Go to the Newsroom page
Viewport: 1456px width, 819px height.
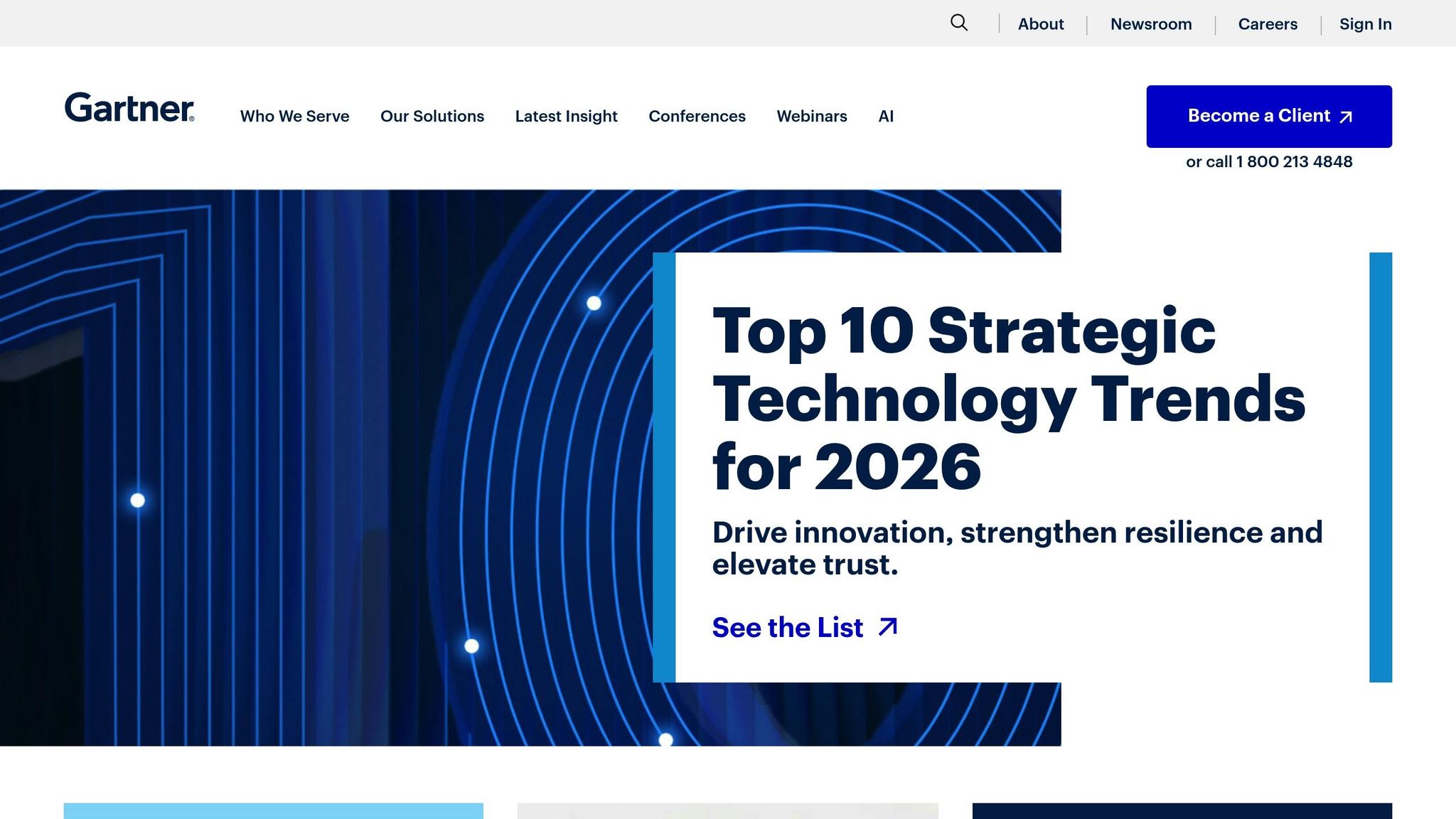pyautogui.click(x=1151, y=24)
